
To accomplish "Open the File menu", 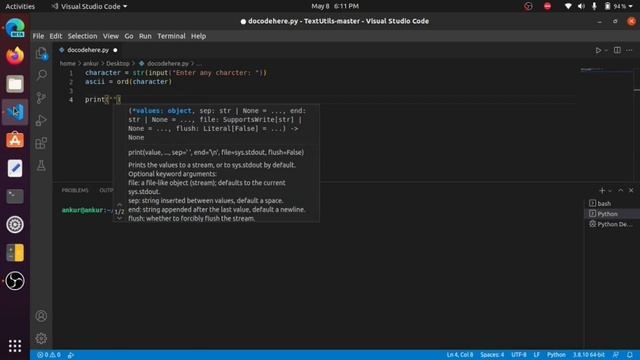I will click(x=38, y=36).
